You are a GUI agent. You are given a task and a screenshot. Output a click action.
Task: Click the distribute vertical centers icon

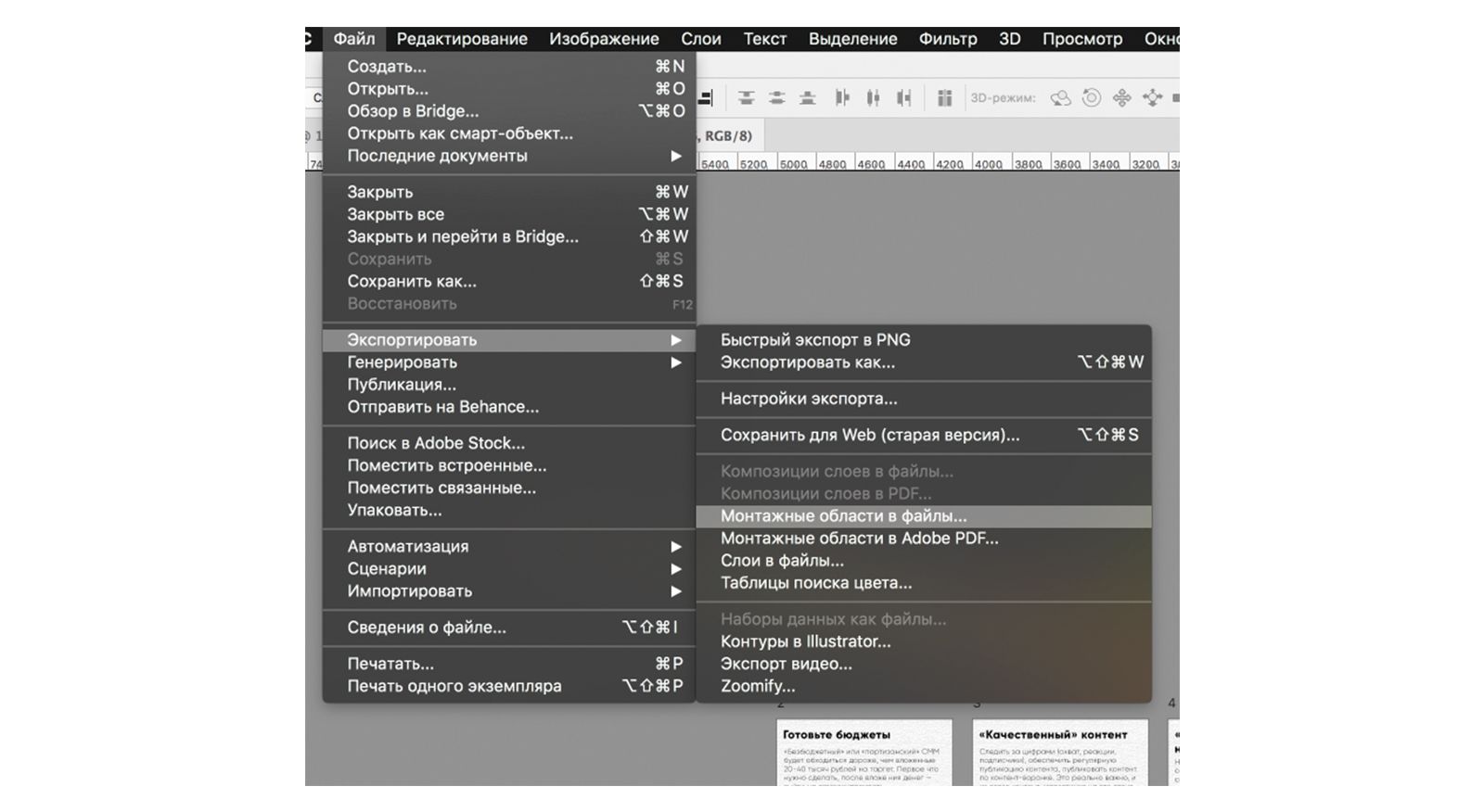pos(777,97)
